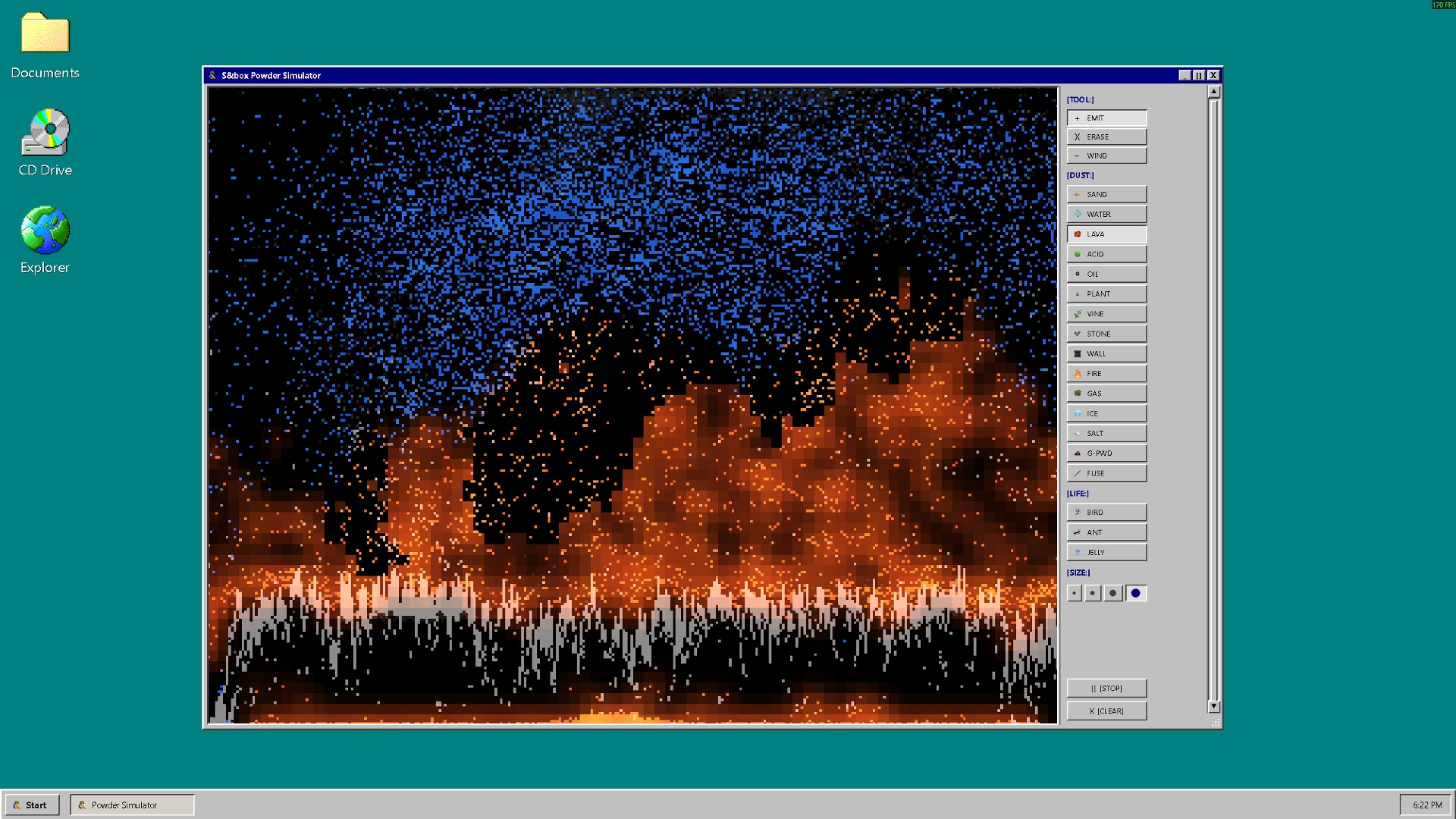Select the Fire element
The height and width of the screenshot is (819, 1456).
click(1106, 373)
